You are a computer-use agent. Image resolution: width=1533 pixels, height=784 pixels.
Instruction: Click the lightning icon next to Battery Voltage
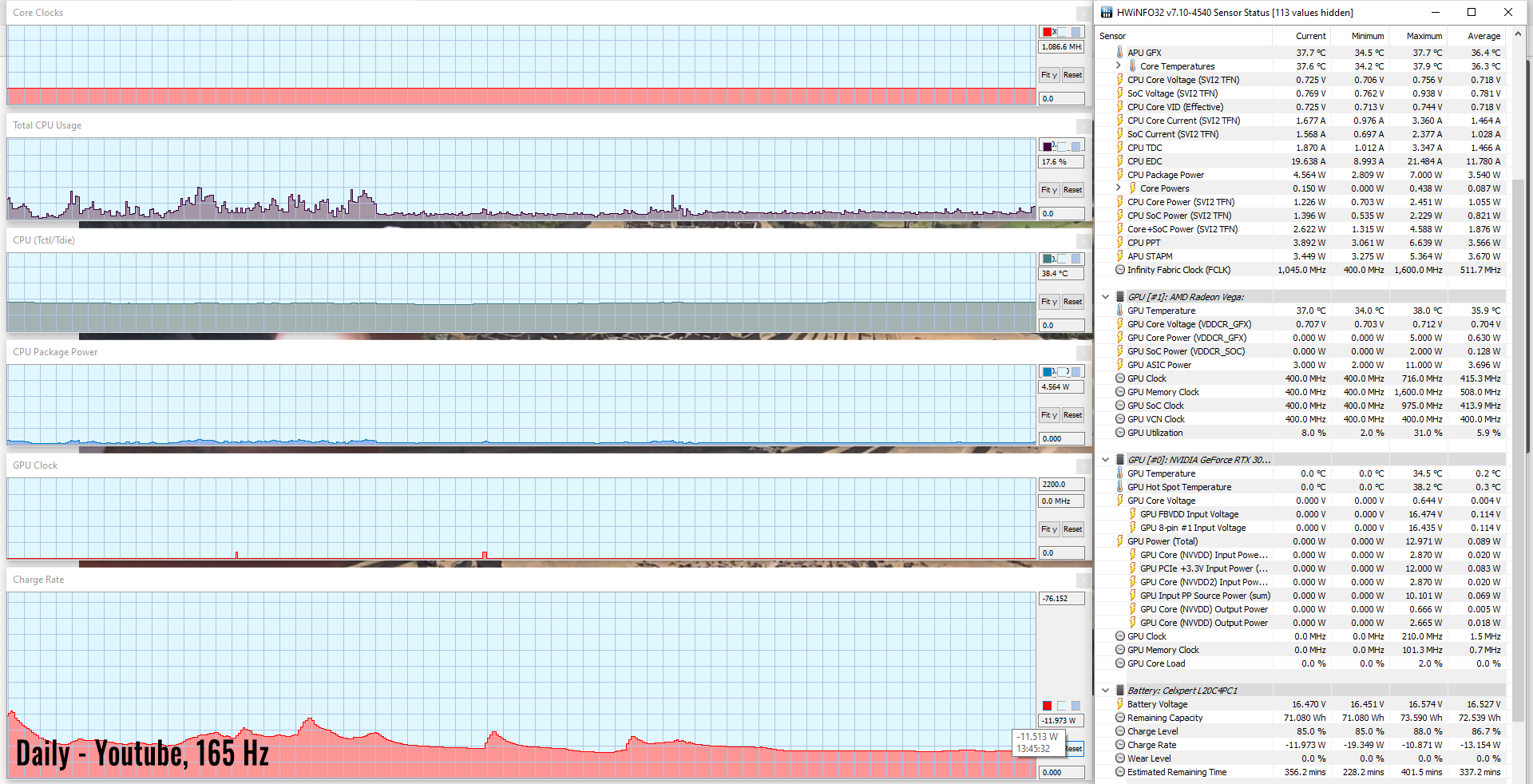1119,704
